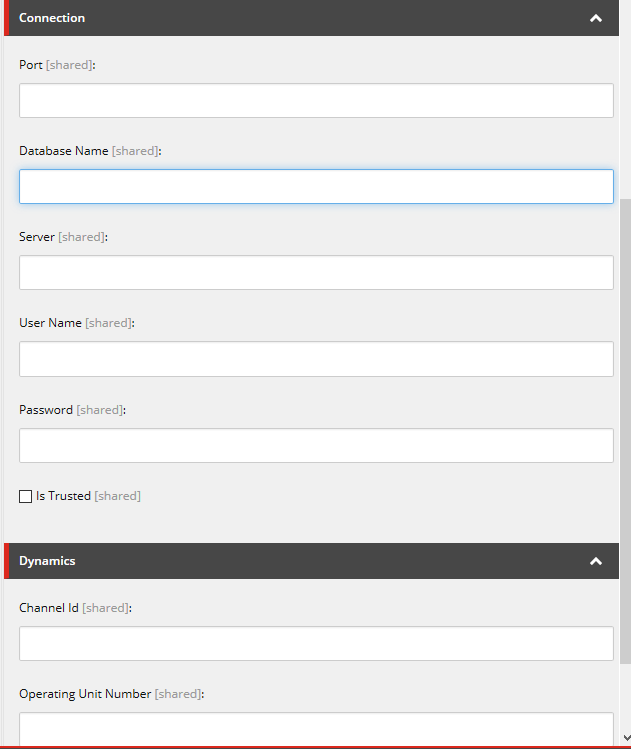
Task: Click the User Name label
Action: (x=50, y=322)
